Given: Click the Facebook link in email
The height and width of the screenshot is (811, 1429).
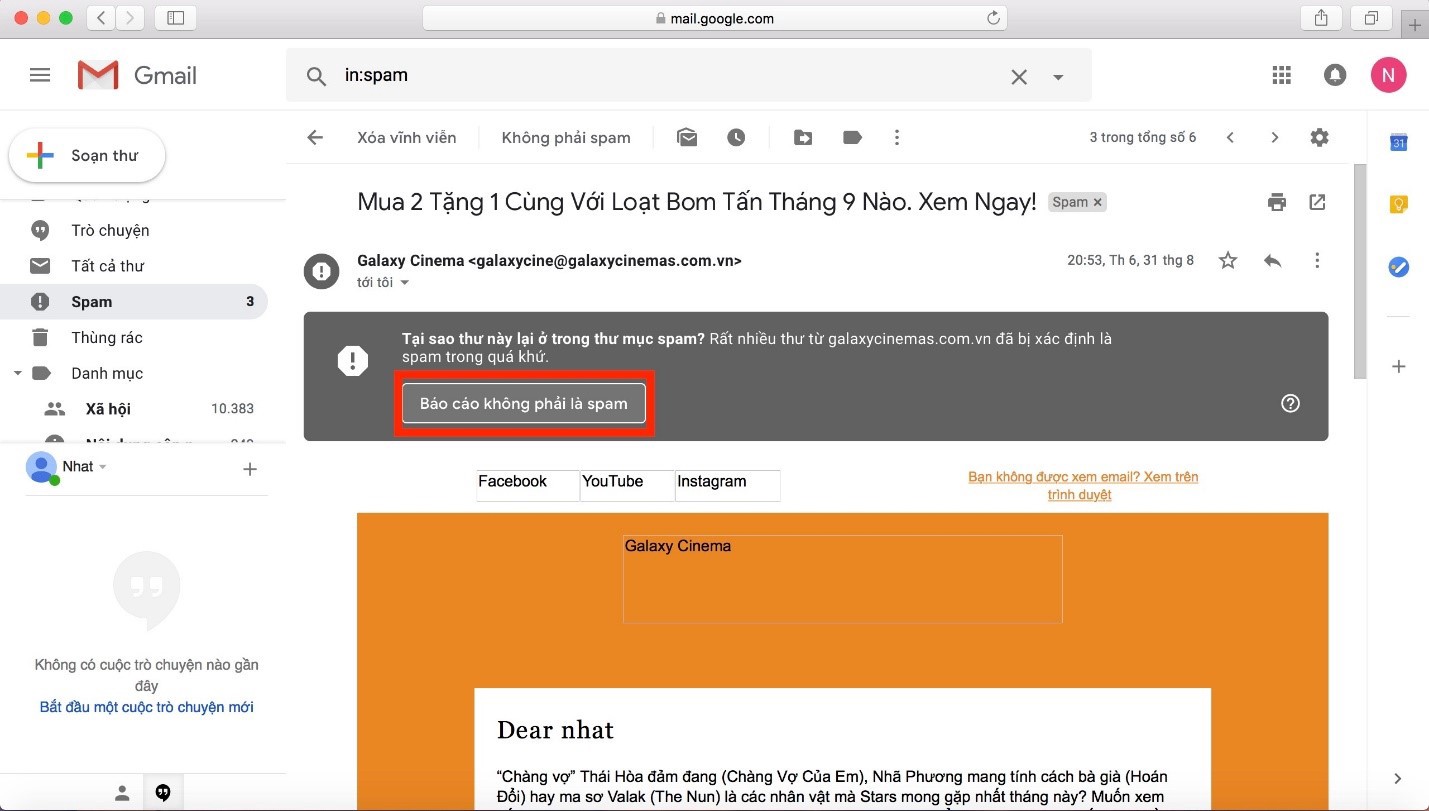Looking at the screenshot, I should (x=512, y=482).
